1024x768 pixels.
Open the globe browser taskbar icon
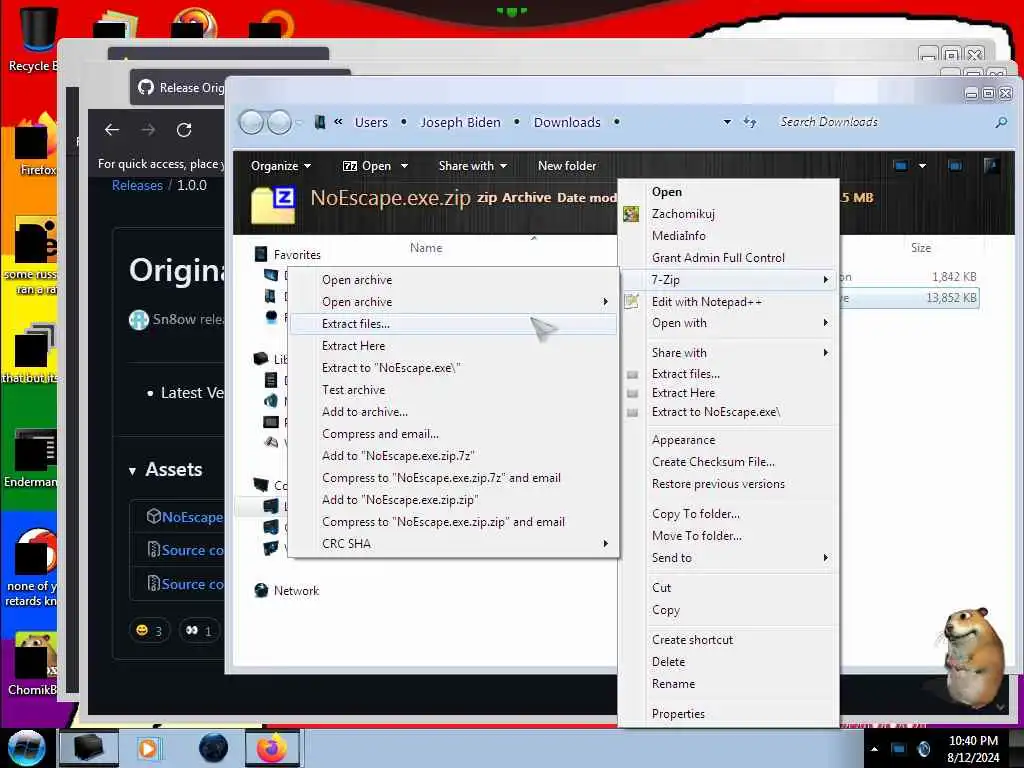(x=213, y=748)
